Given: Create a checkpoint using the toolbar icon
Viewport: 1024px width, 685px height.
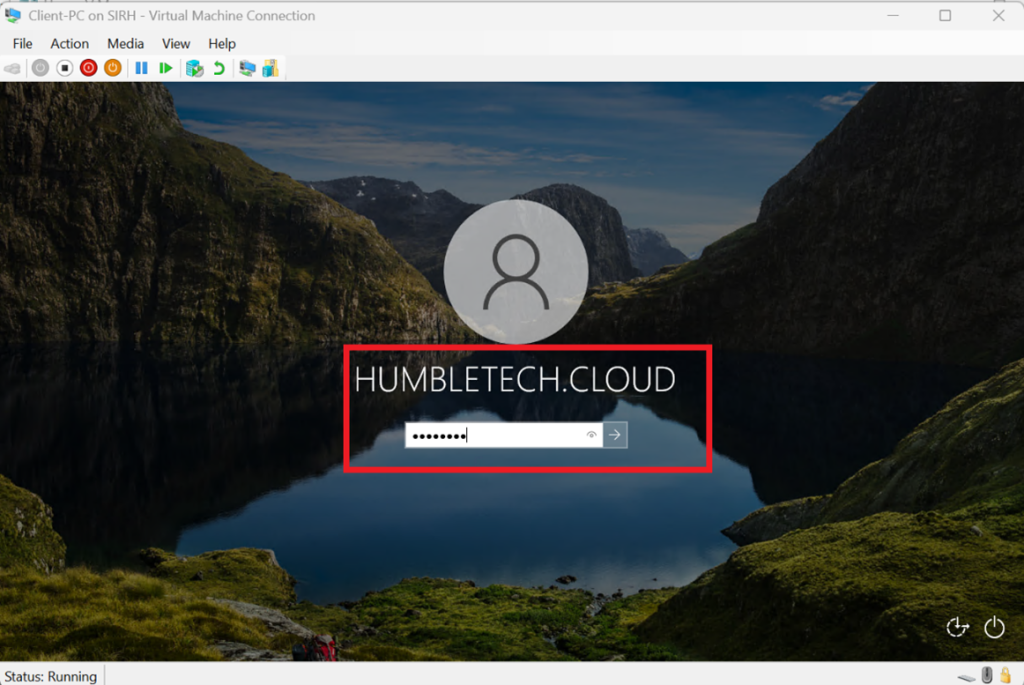Looking at the screenshot, I should click(194, 68).
